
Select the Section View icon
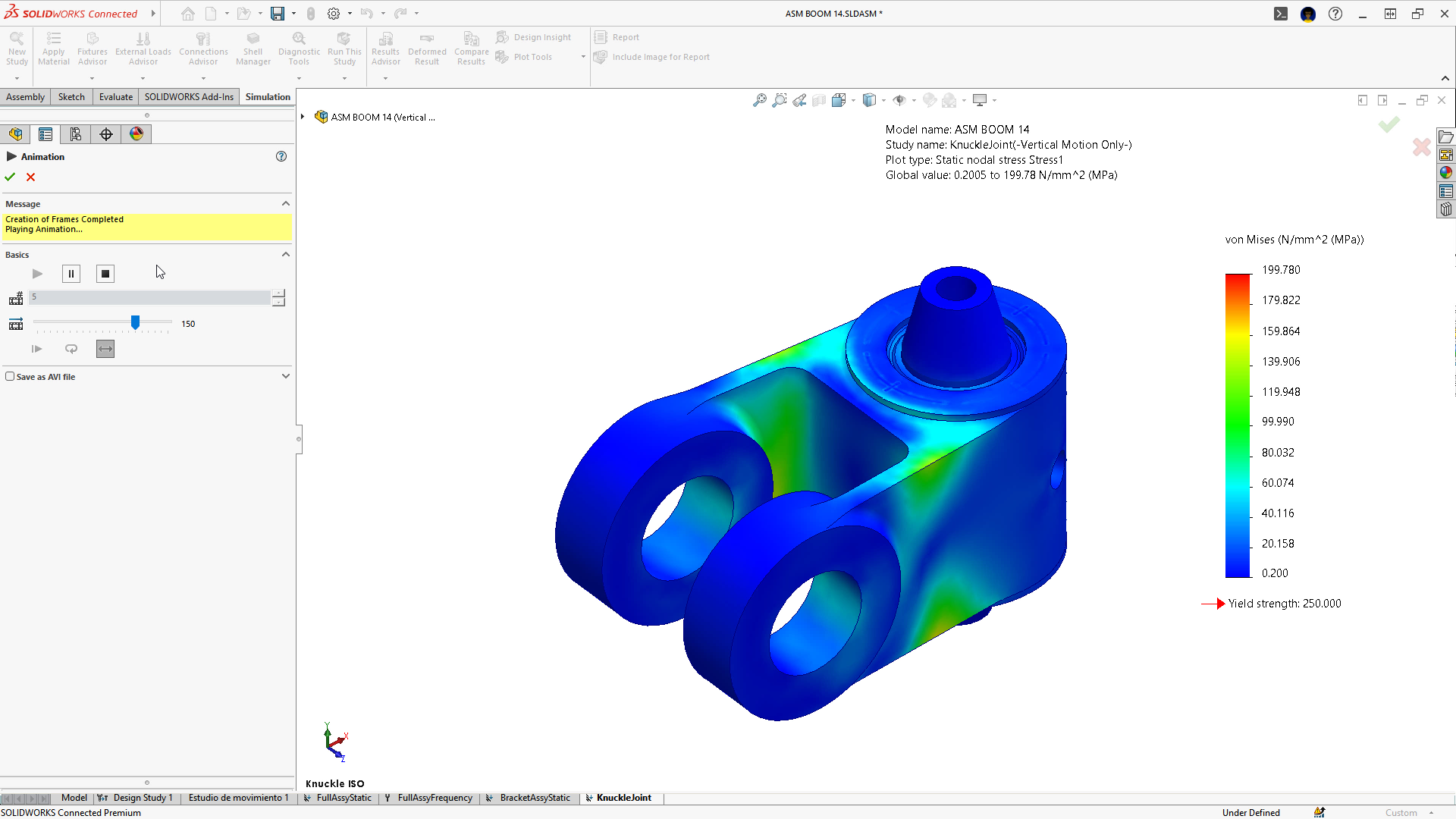tap(818, 99)
